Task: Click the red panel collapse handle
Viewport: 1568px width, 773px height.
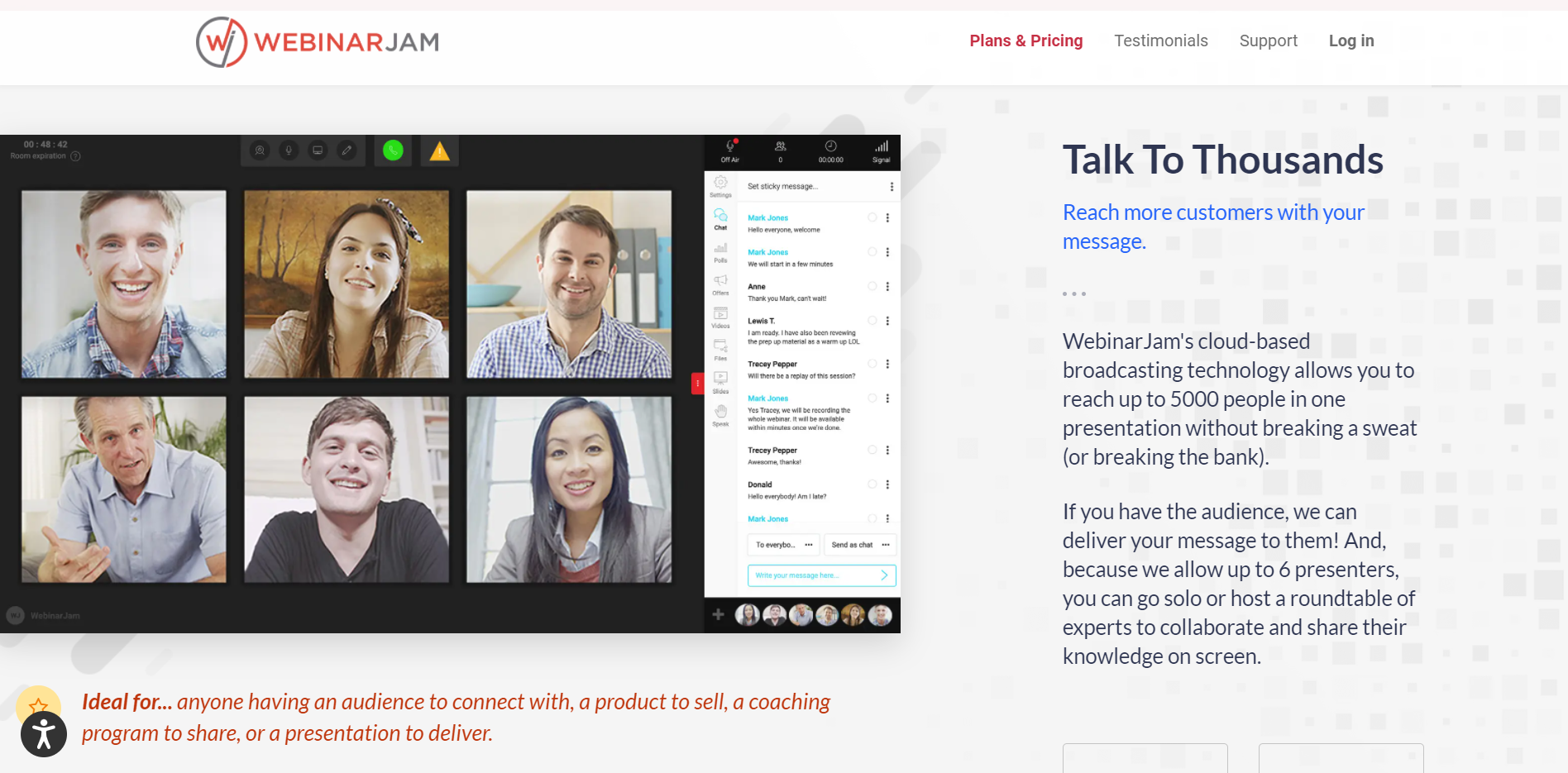Action: coord(697,384)
